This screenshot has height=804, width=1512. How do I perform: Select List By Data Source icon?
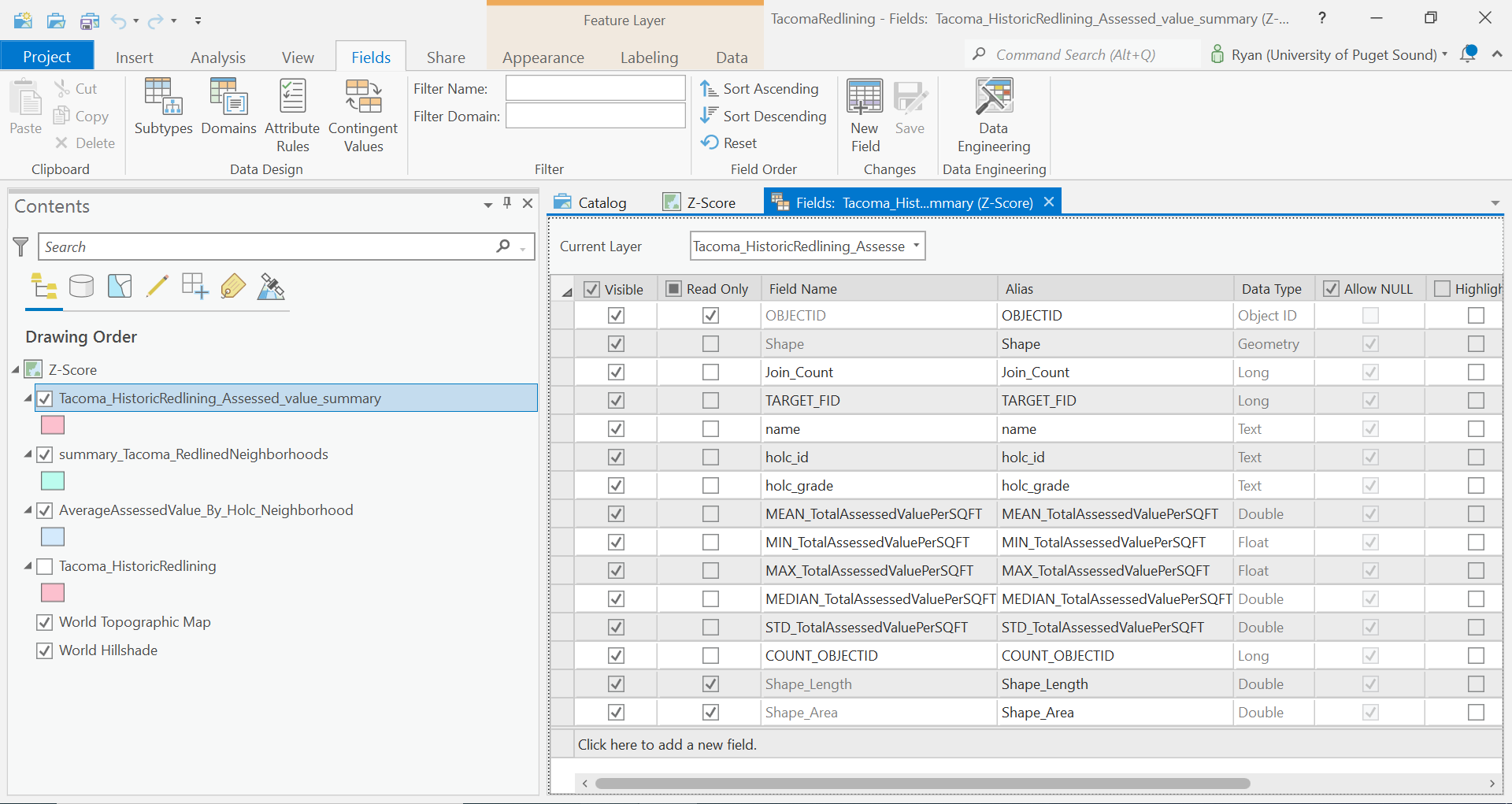pos(81,286)
